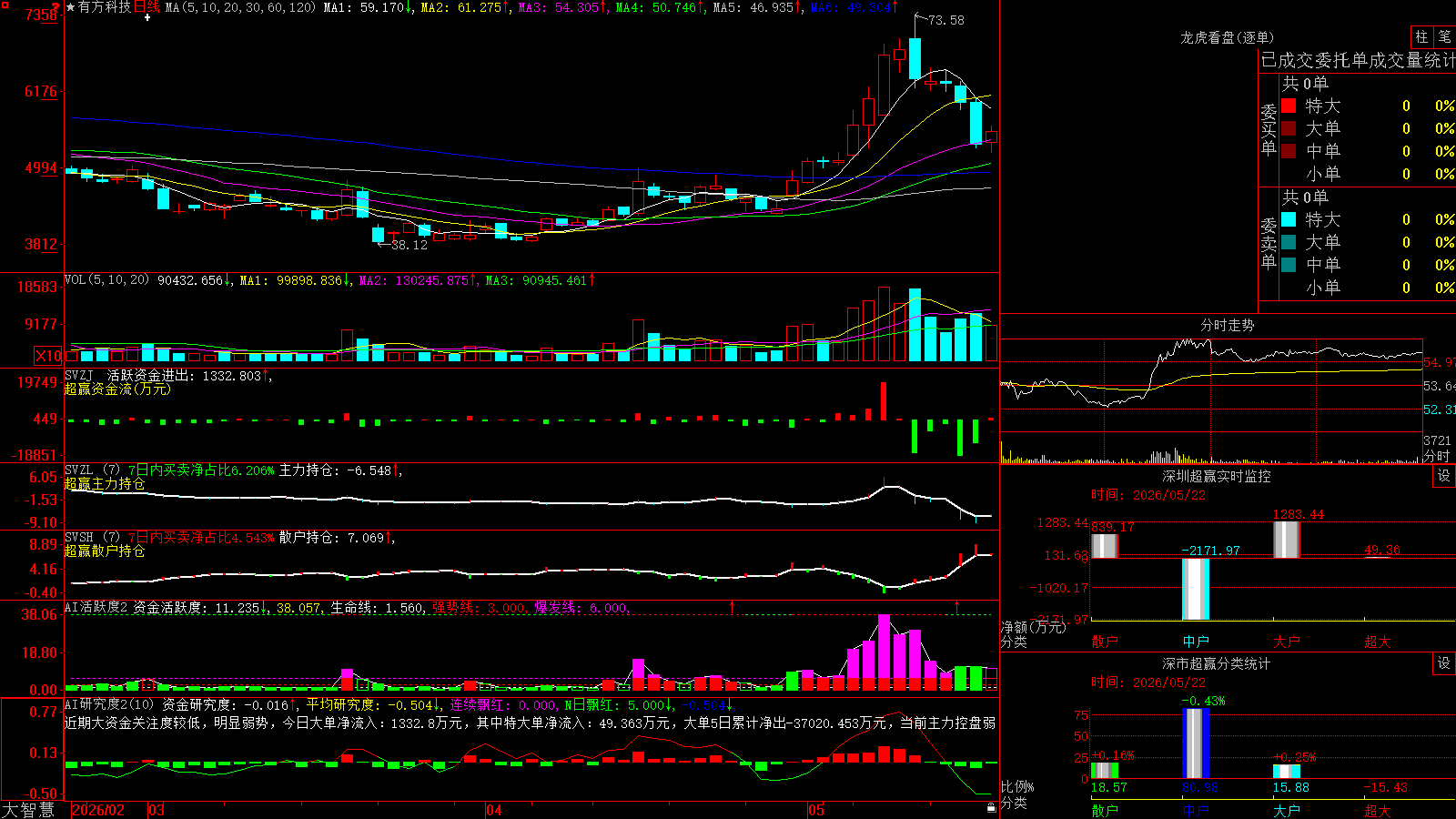Click the 深市超赢分类统计 panel title

(1217, 663)
